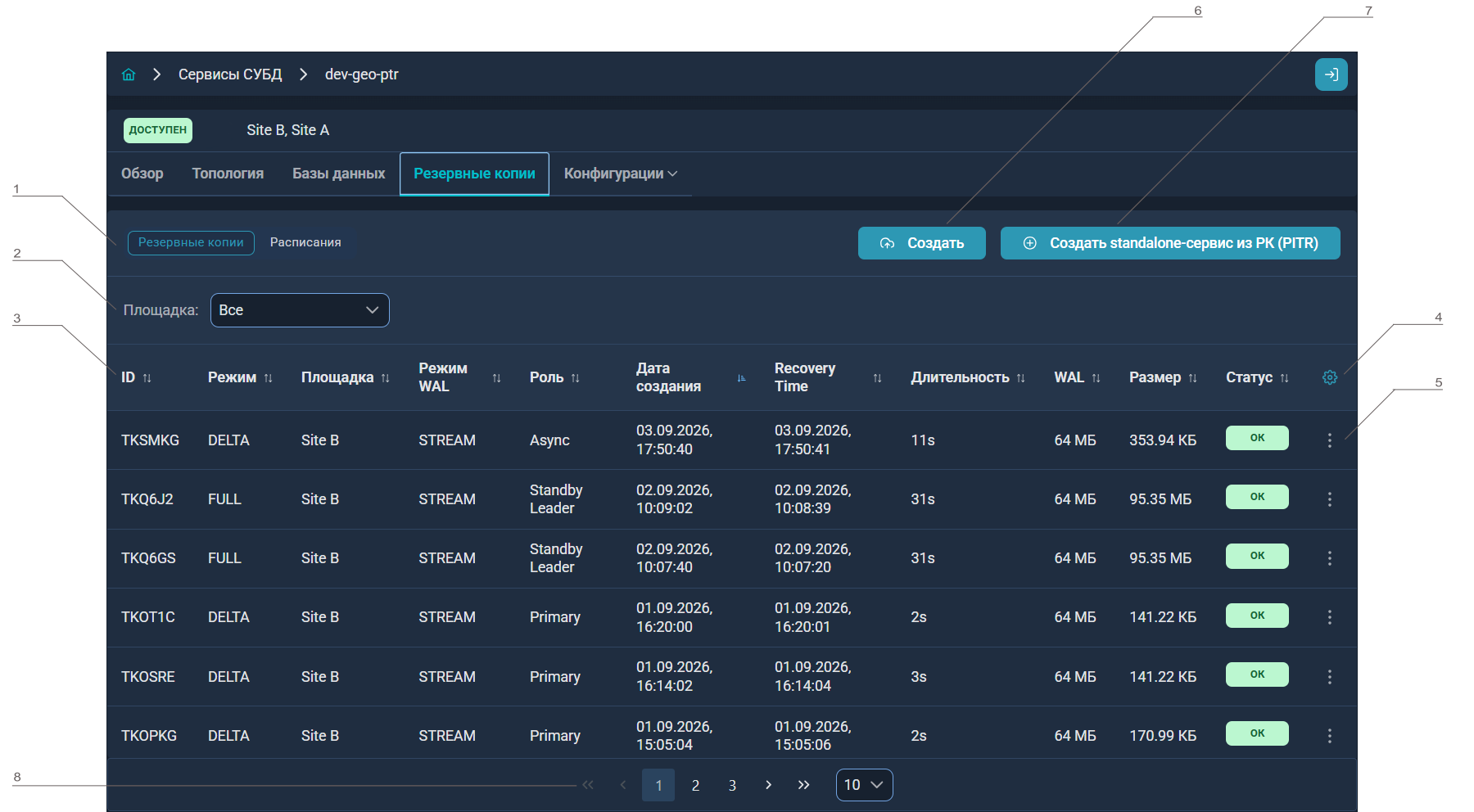Open actions menu for backup TKQ6GS
The image size is (1474, 812).
pyautogui.click(x=1330, y=558)
